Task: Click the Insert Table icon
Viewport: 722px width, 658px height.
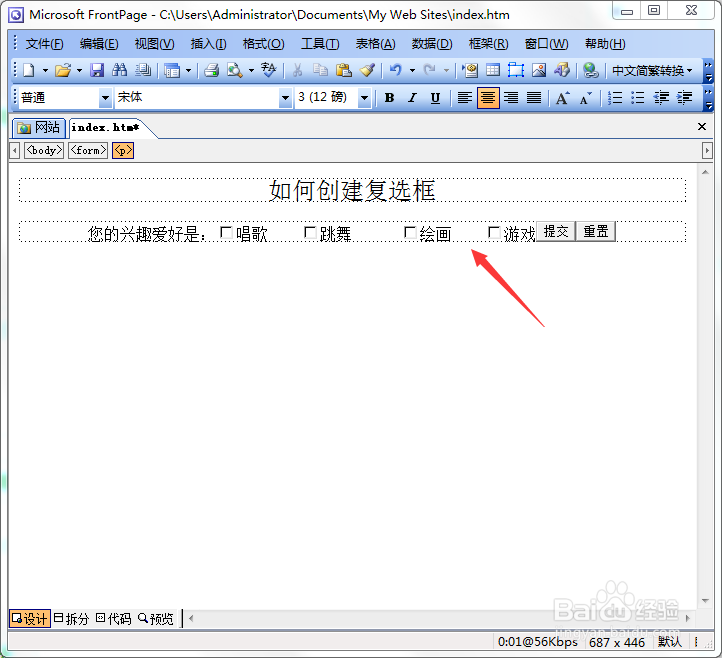Action: pyautogui.click(x=493, y=70)
